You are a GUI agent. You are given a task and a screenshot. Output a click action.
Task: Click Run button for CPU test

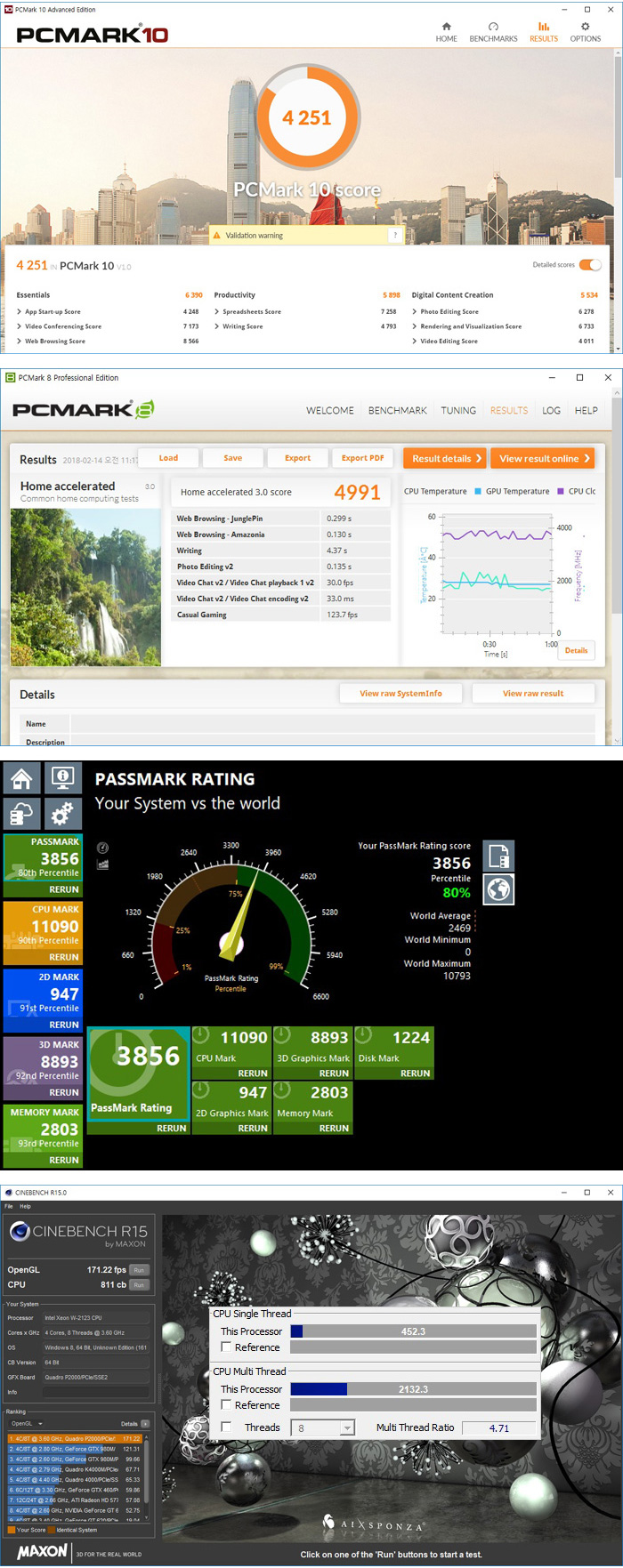coord(139,1284)
